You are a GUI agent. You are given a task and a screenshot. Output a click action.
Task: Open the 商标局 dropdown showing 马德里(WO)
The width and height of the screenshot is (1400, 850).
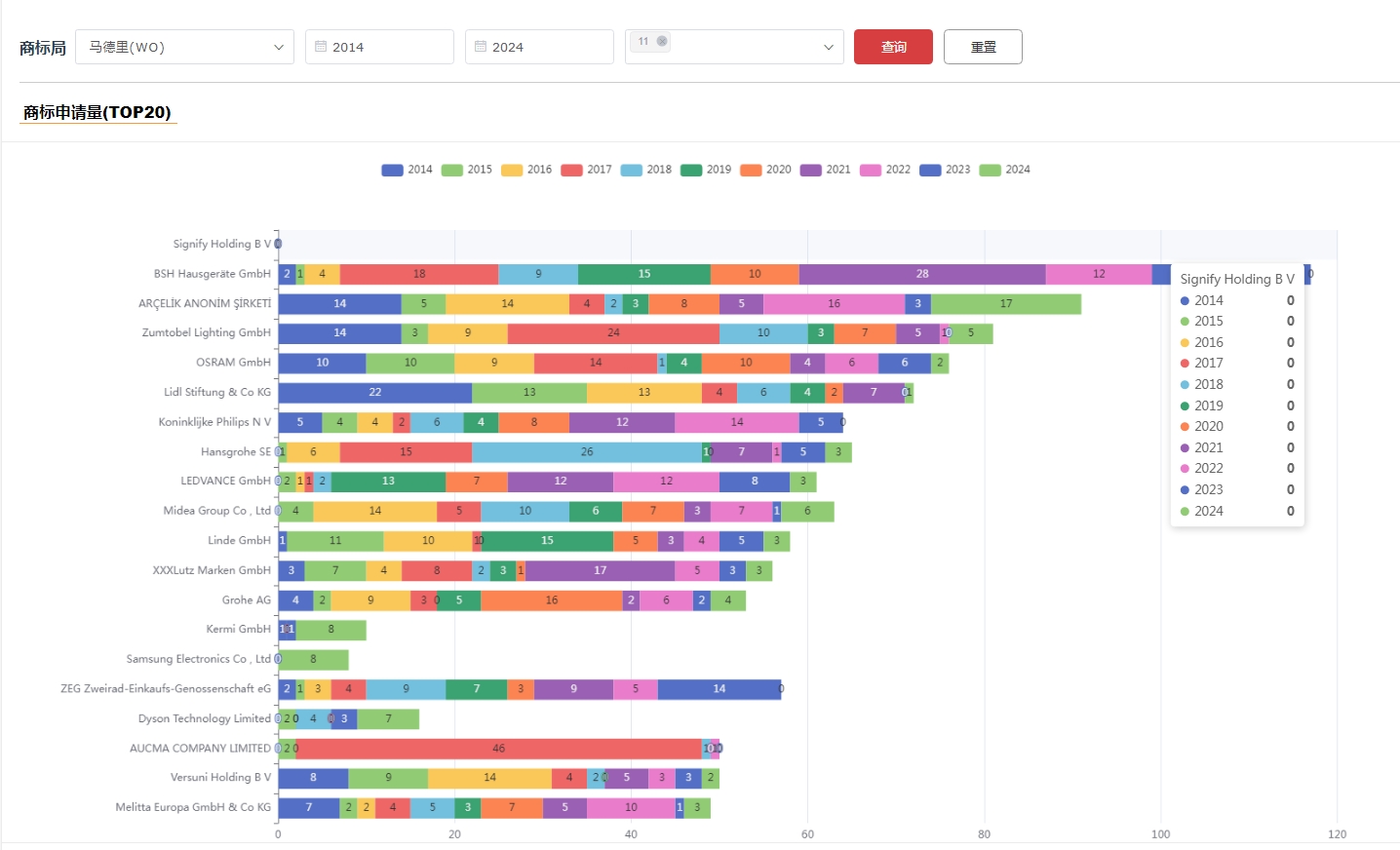(x=184, y=47)
